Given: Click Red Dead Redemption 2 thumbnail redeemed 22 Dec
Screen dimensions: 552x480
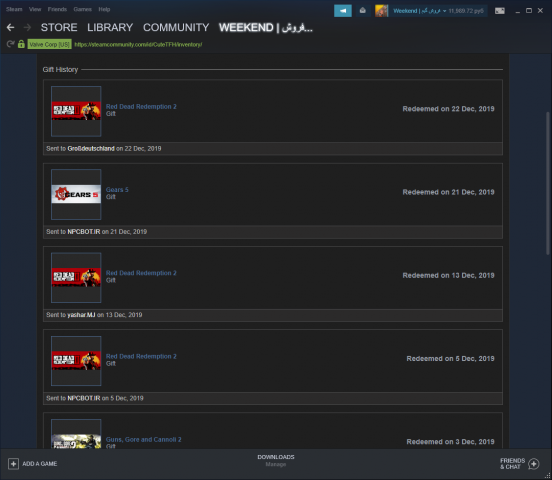Looking at the screenshot, I should pyautogui.click(x=76, y=111).
